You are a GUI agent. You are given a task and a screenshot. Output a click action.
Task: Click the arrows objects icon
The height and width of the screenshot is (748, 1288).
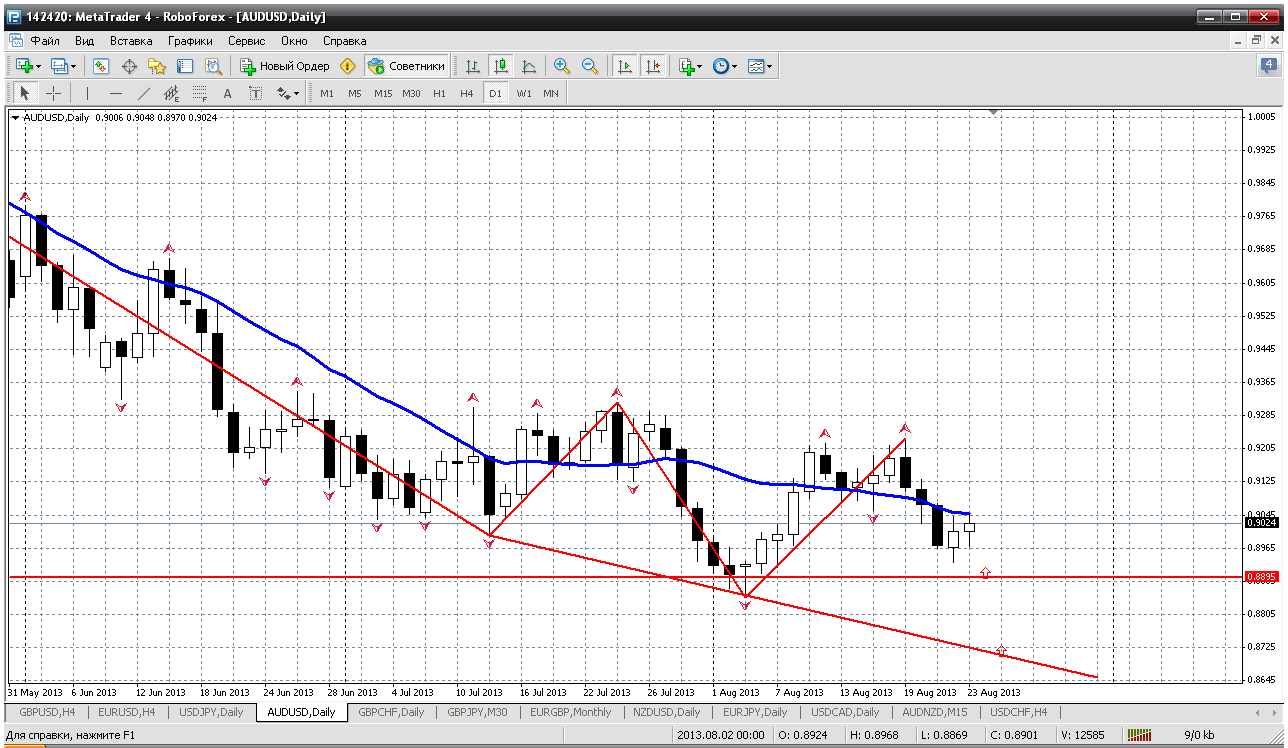click(284, 93)
